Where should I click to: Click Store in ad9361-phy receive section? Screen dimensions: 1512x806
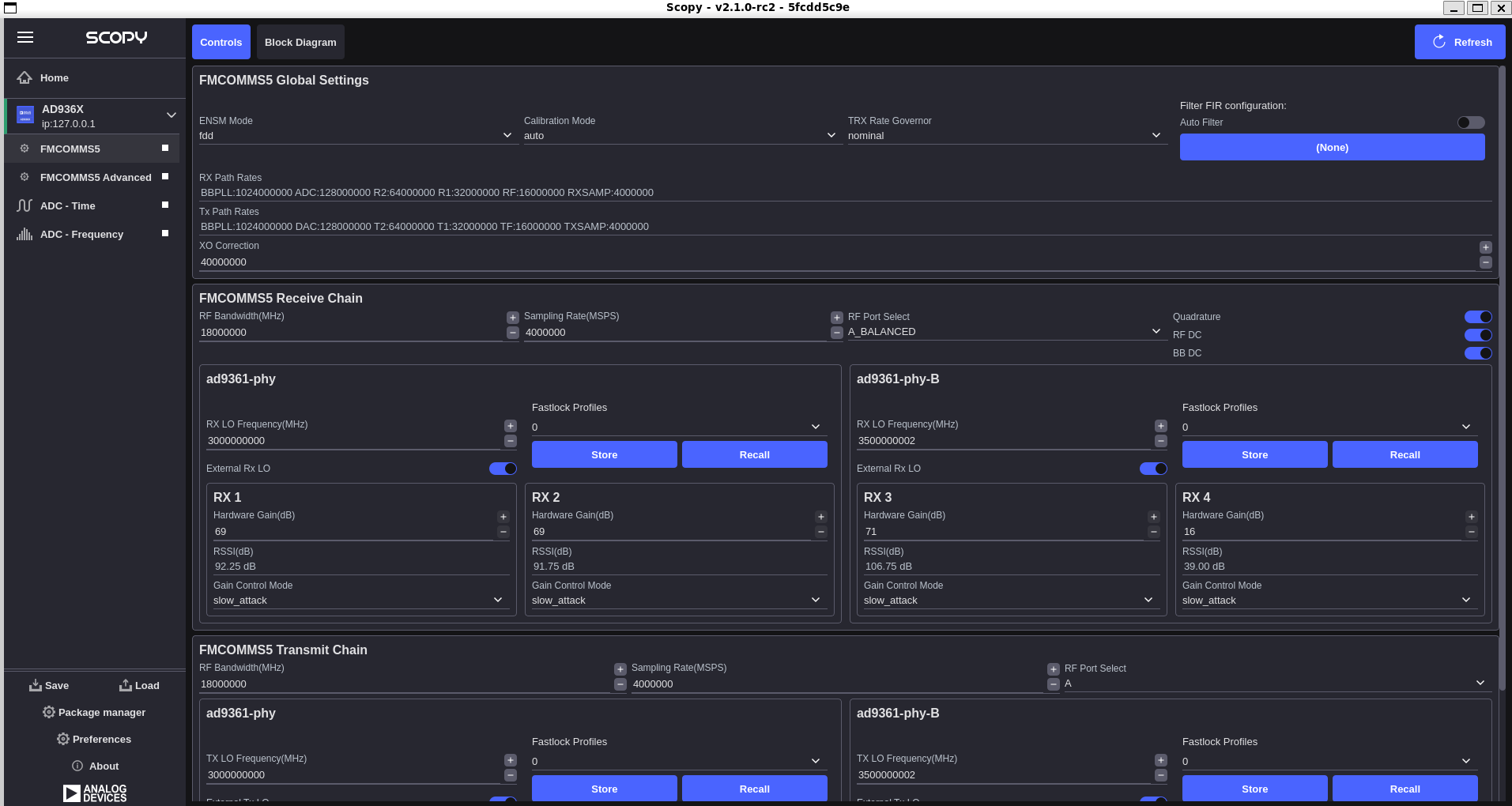pyautogui.click(x=605, y=454)
